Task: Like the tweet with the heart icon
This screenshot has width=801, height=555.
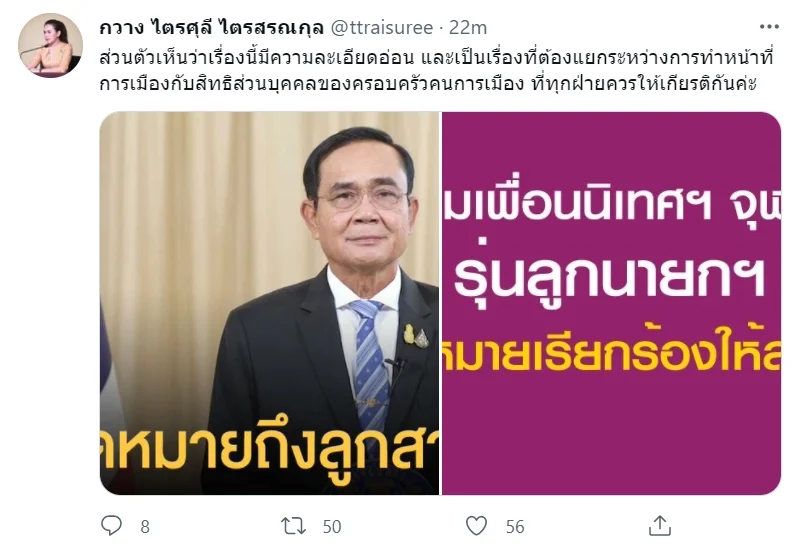Action: point(476,526)
